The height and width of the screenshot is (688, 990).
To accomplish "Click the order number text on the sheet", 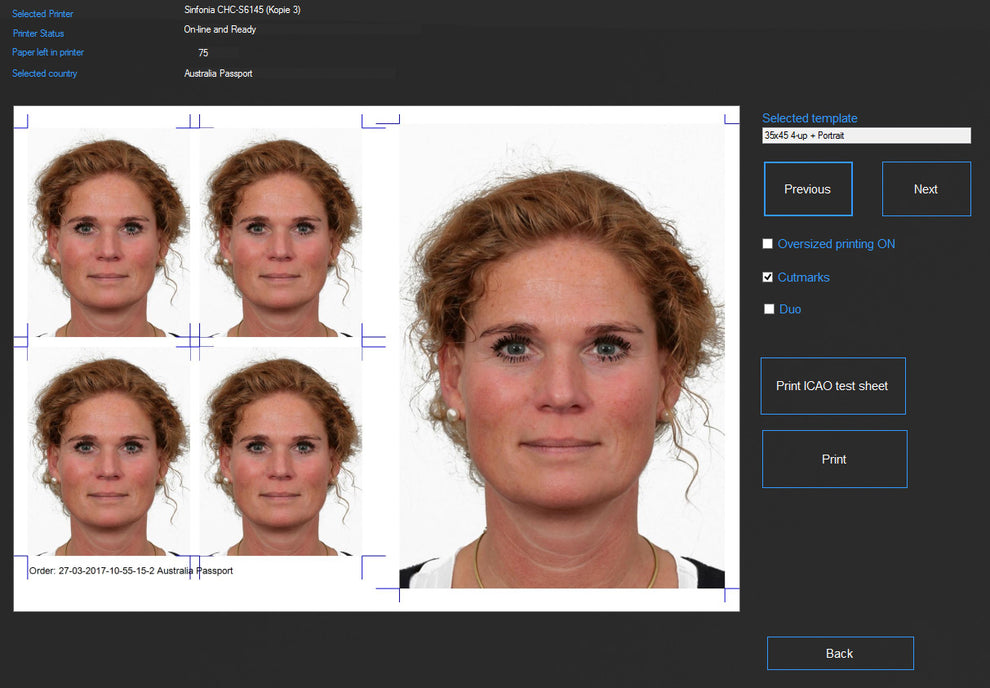I will [x=130, y=570].
